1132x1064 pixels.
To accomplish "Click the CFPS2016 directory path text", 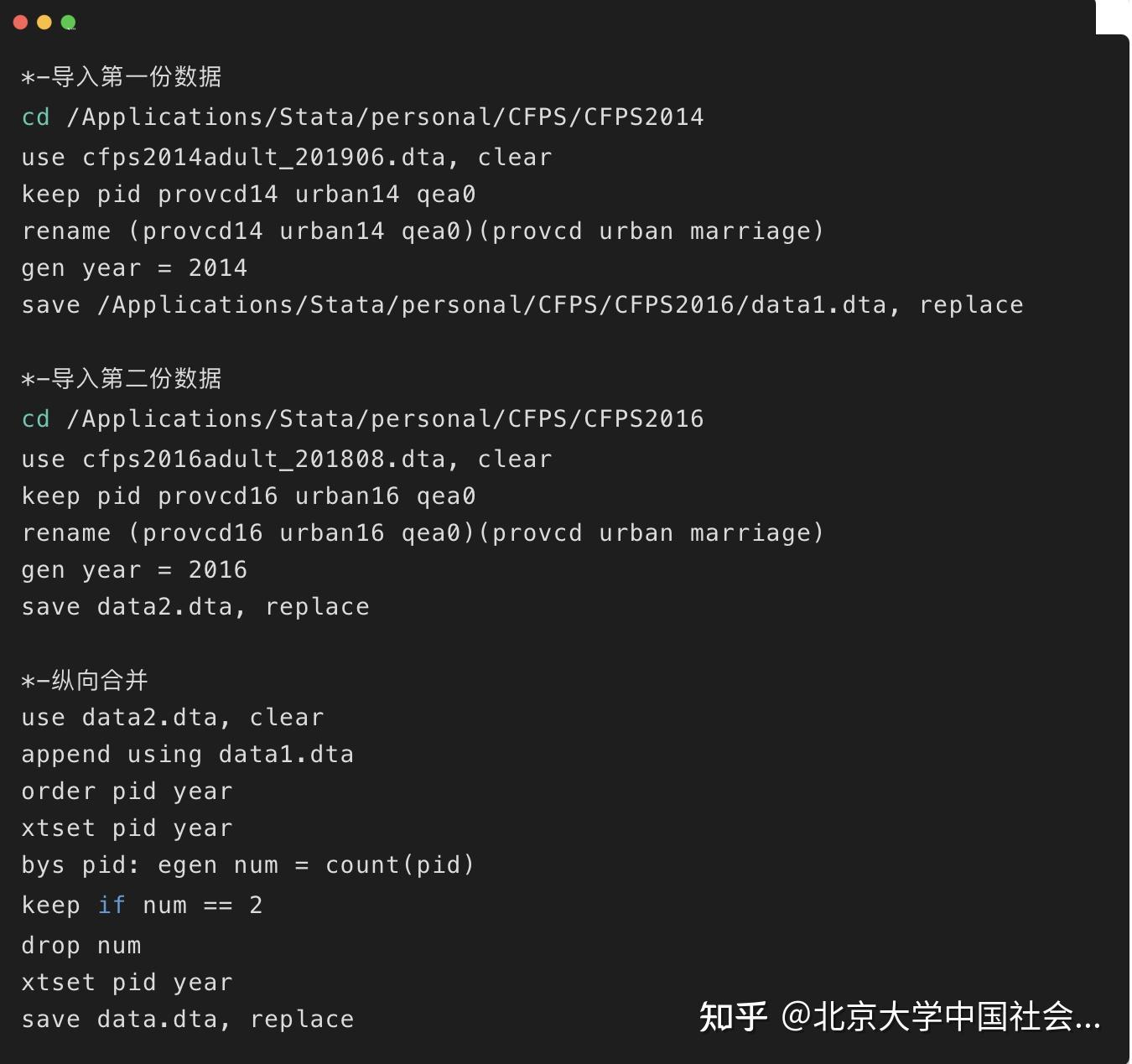I will coord(385,419).
